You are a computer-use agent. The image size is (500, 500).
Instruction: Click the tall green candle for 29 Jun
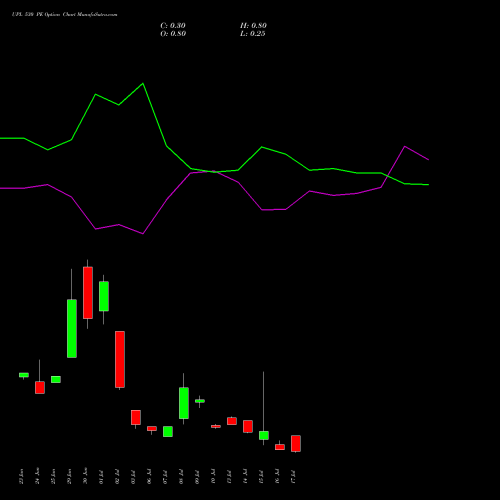click(72, 328)
